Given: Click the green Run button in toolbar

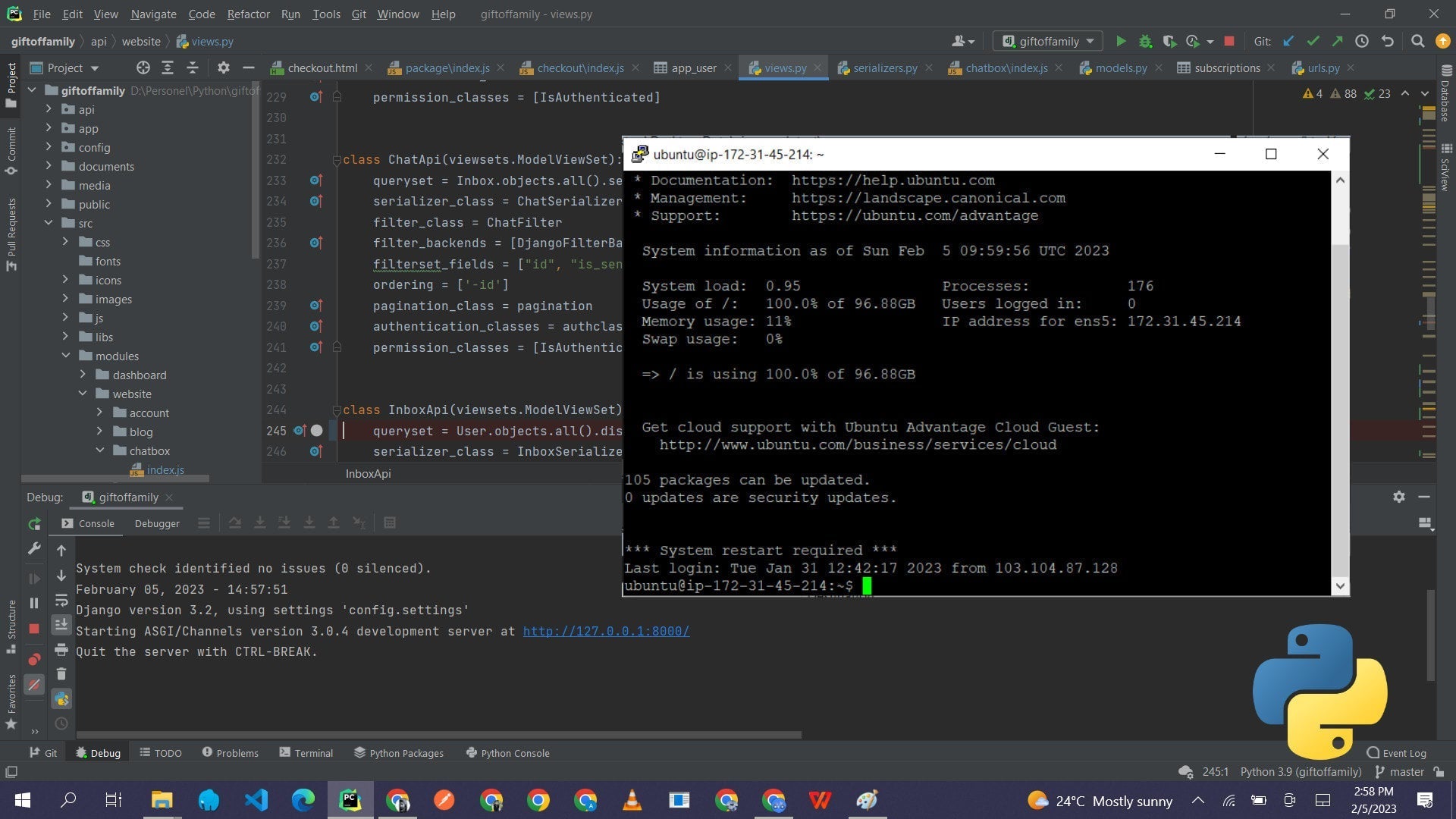Looking at the screenshot, I should point(1121,41).
